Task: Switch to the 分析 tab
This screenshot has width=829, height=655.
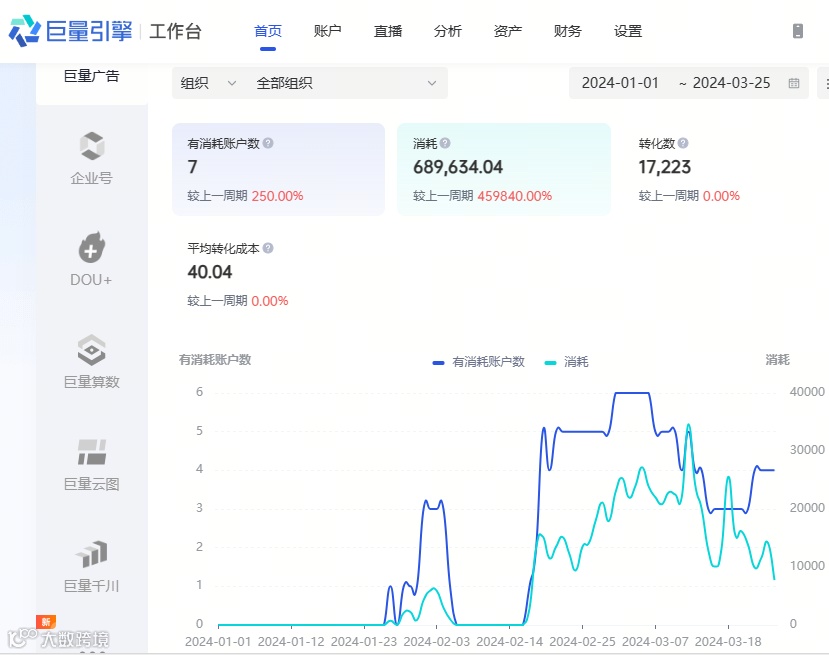Action: coord(448,31)
